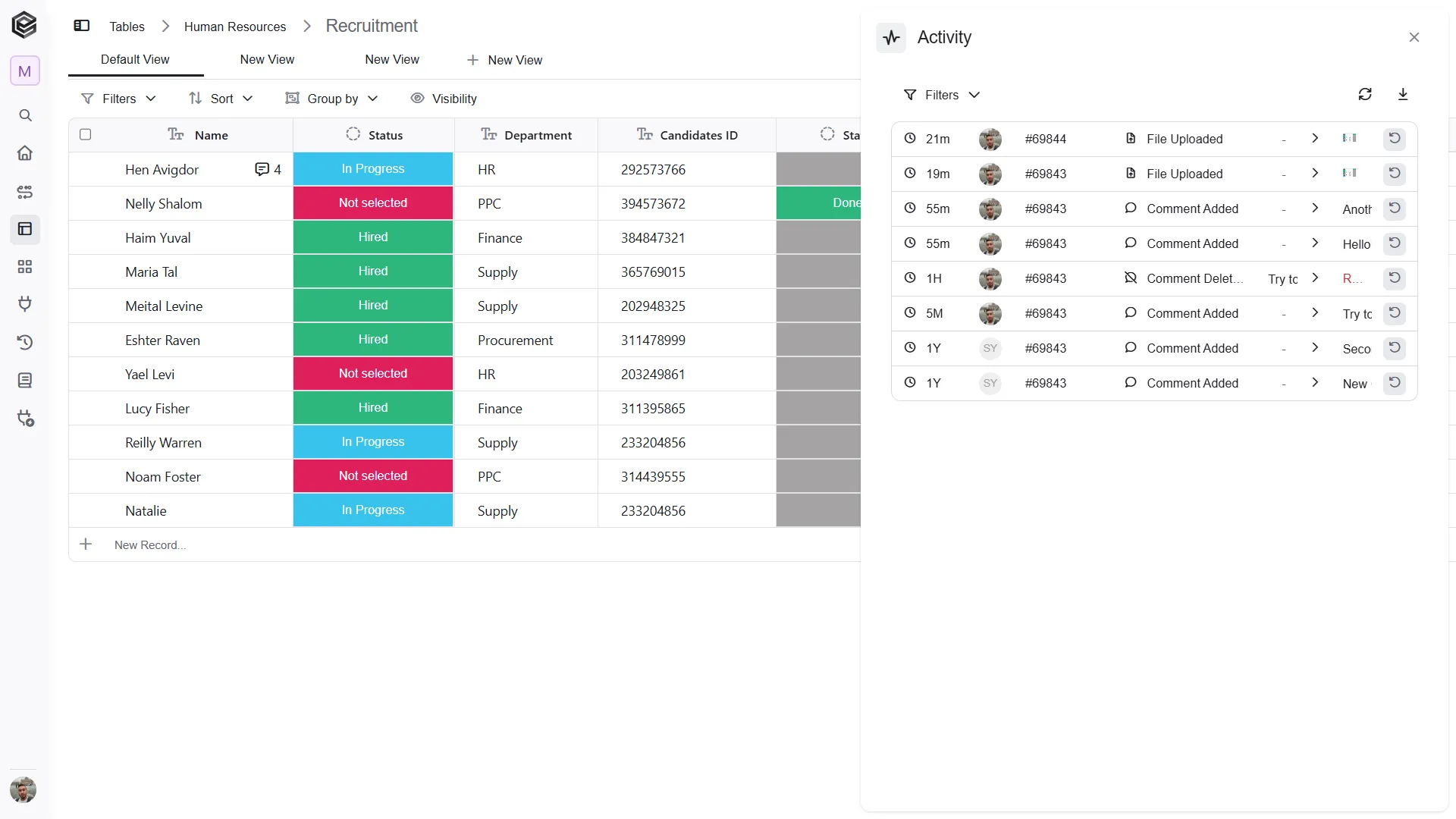Screen dimensions: 1456x819
Task: Open the user avatar at the sidebar bottom
Action: [x=24, y=789]
